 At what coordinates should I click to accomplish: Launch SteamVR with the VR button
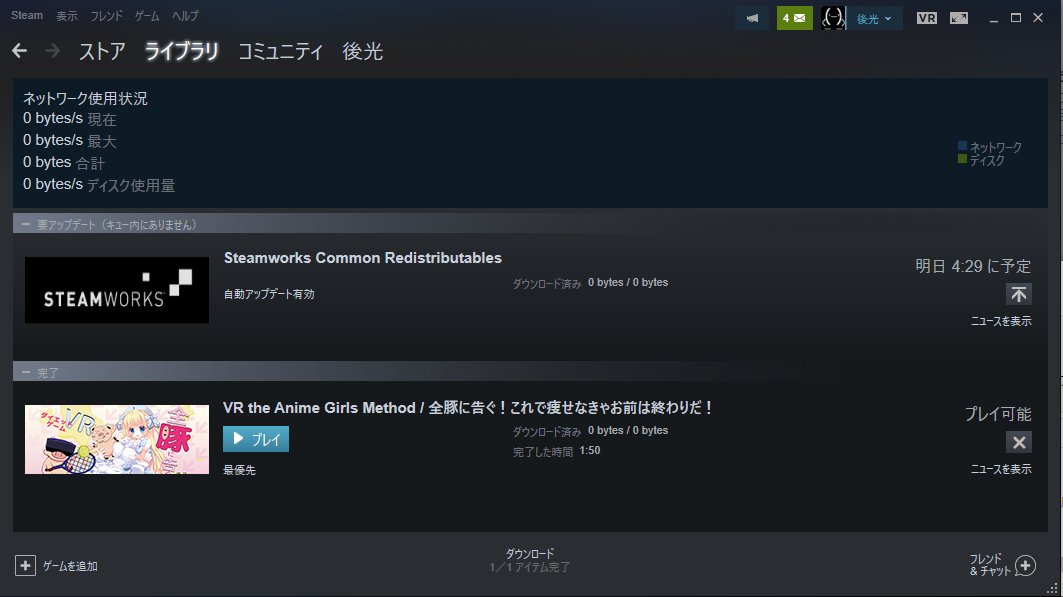(926, 18)
